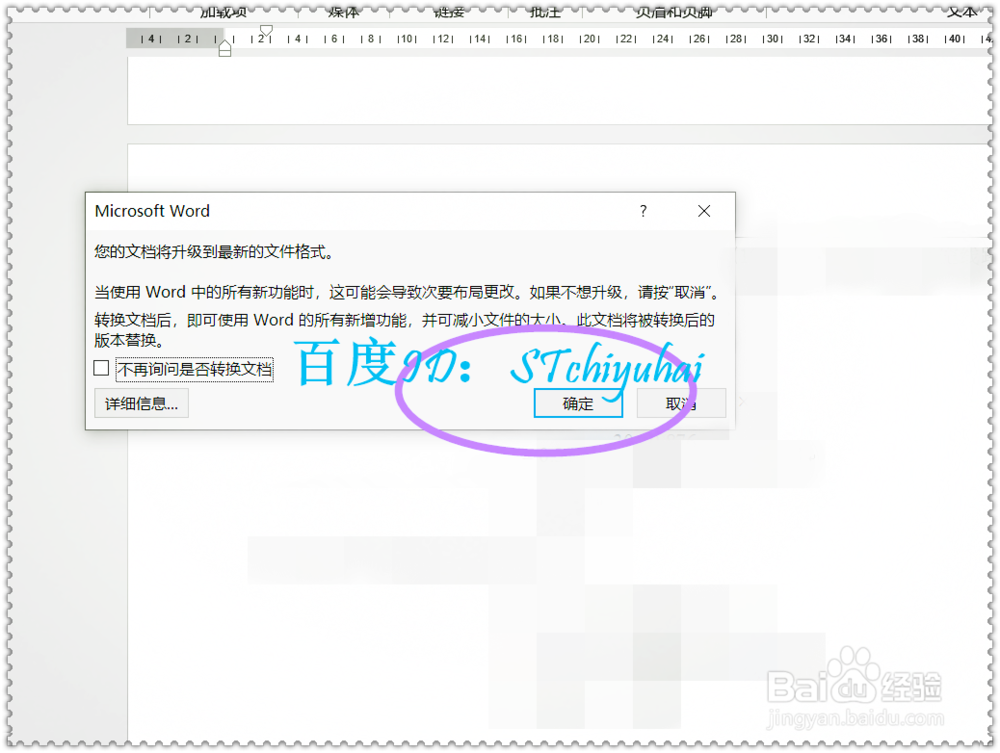Open 详细信息... for more details
This screenshot has width=1000, height=753.
click(x=142, y=403)
